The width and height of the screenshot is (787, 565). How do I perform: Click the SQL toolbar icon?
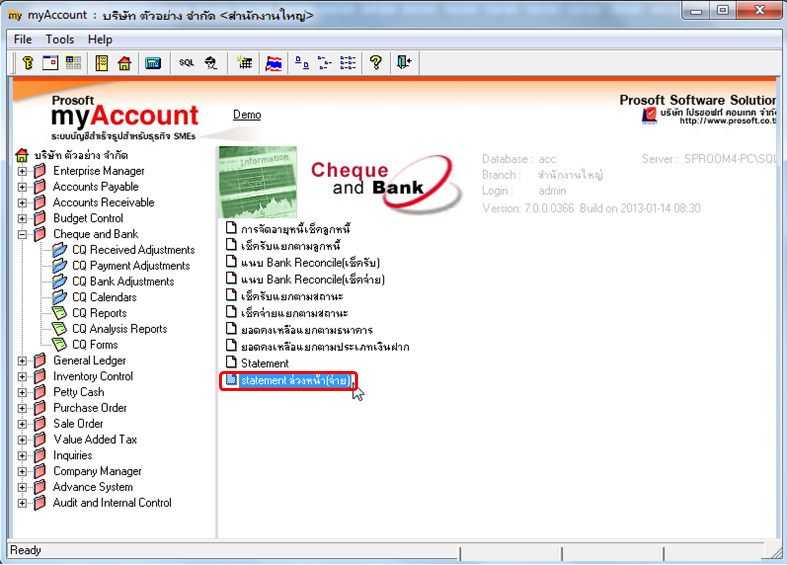(186, 63)
